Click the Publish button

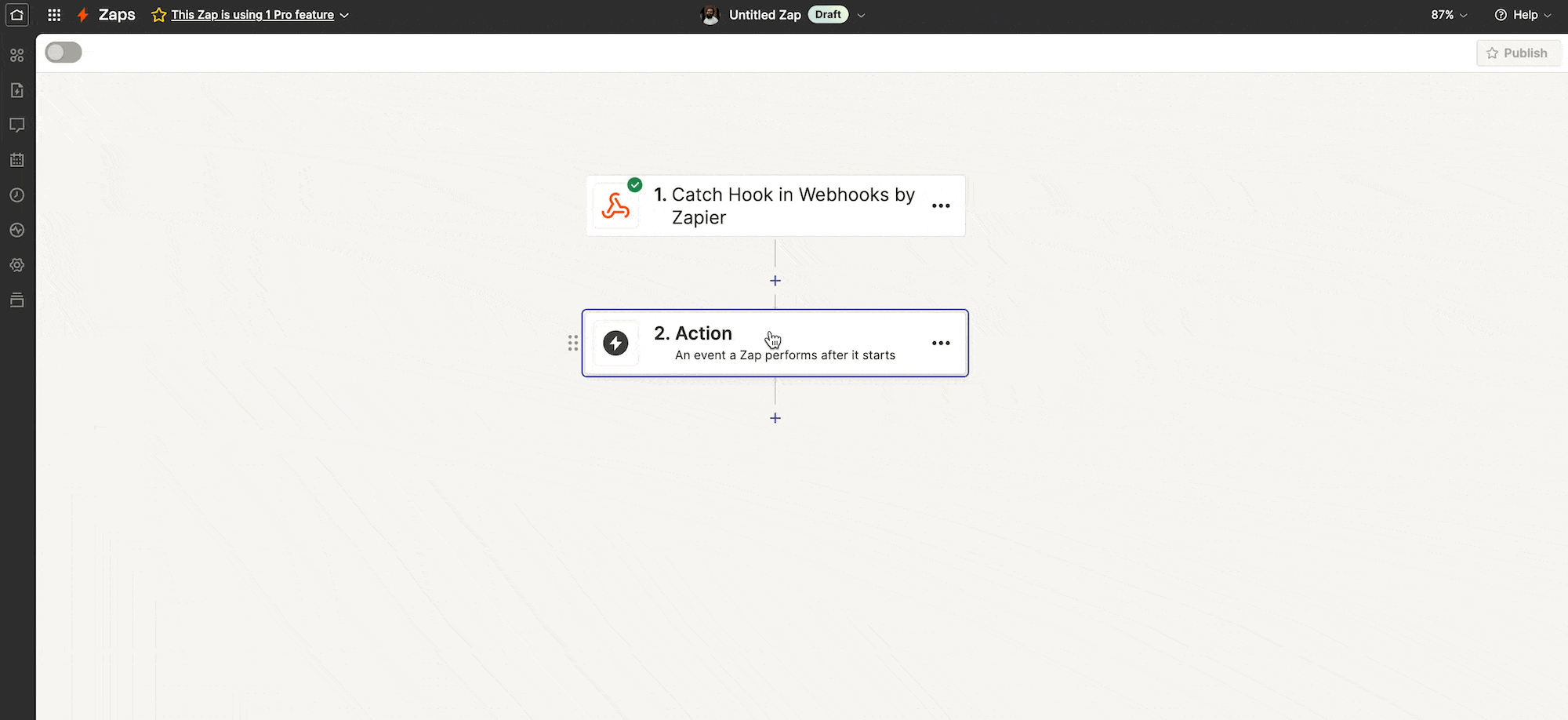click(1518, 53)
